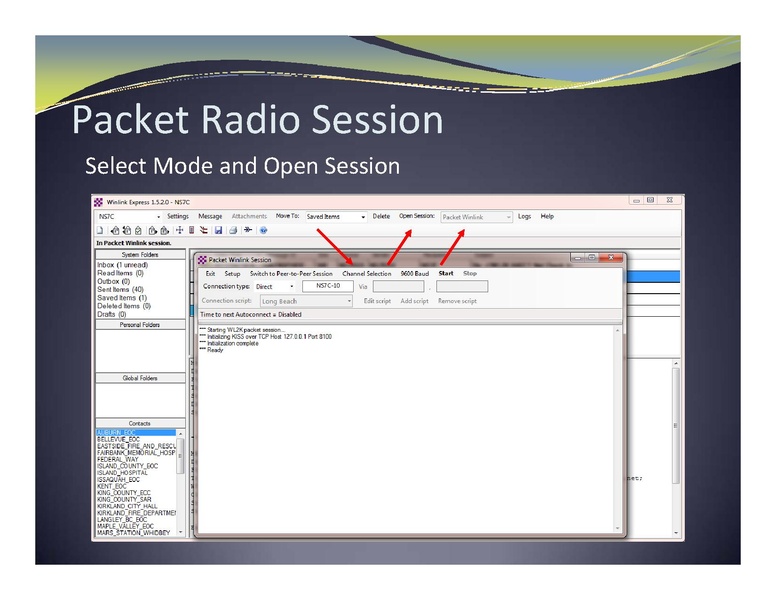Click the second envelope icon with right arrow
776x600 pixels.
pyautogui.click(x=164, y=230)
